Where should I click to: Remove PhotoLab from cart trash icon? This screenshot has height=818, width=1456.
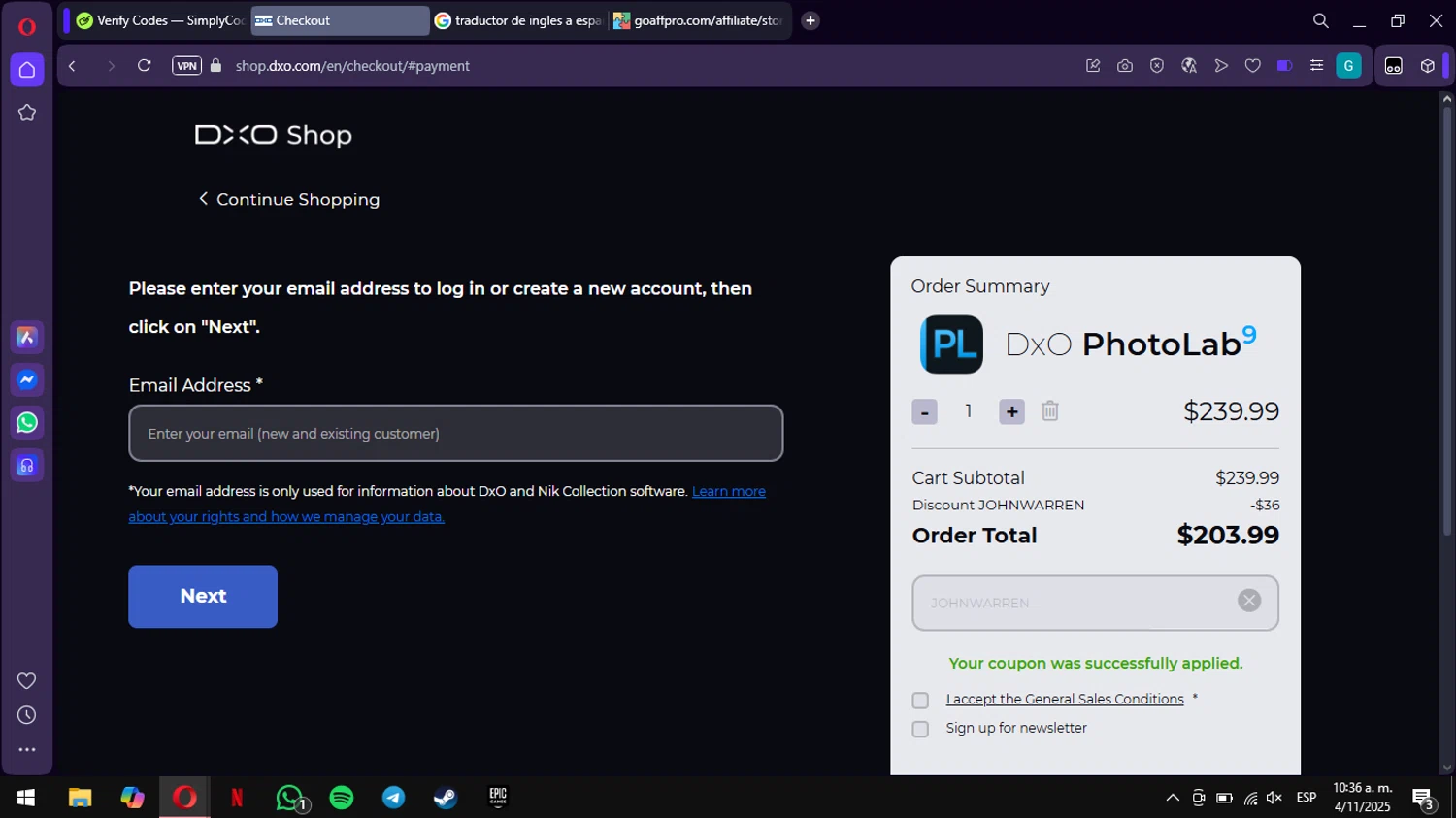pyautogui.click(x=1050, y=411)
